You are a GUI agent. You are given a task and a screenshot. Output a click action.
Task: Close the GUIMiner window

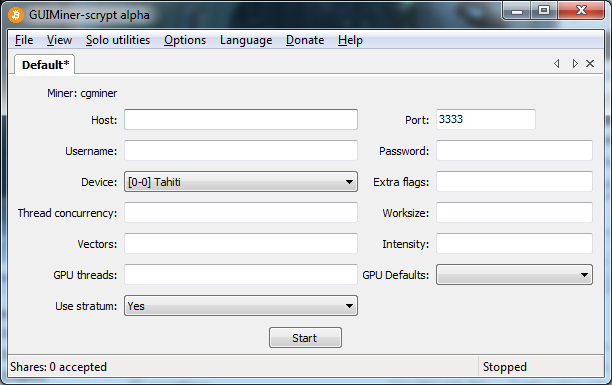pos(581,11)
